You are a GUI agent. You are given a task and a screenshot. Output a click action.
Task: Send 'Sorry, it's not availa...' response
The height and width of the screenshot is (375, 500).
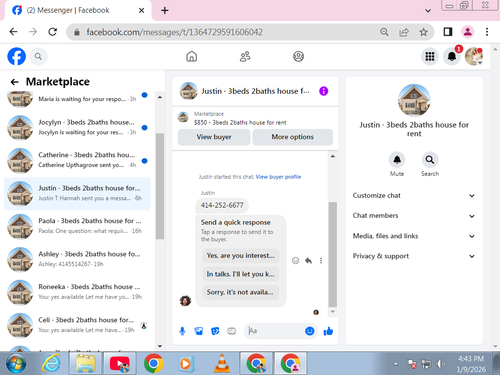[x=241, y=292]
